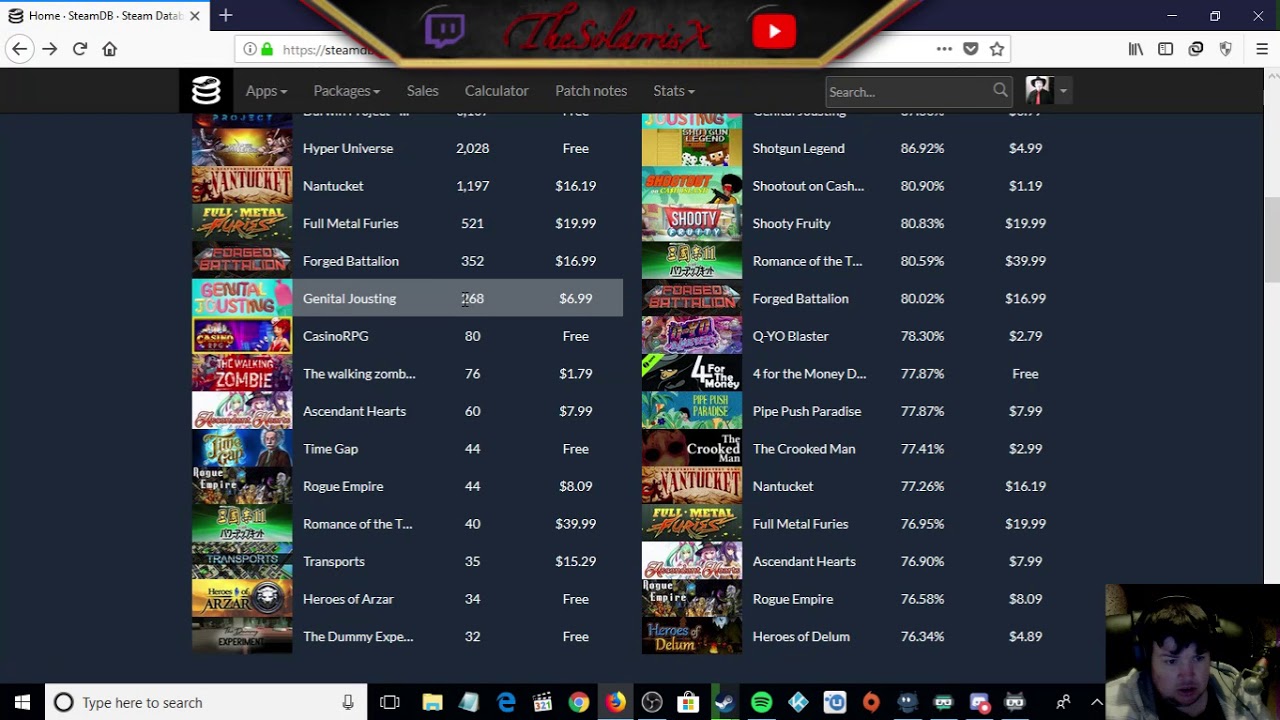
Task: Click the Twitch icon in the overlay
Action: click(x=445, y=31)
